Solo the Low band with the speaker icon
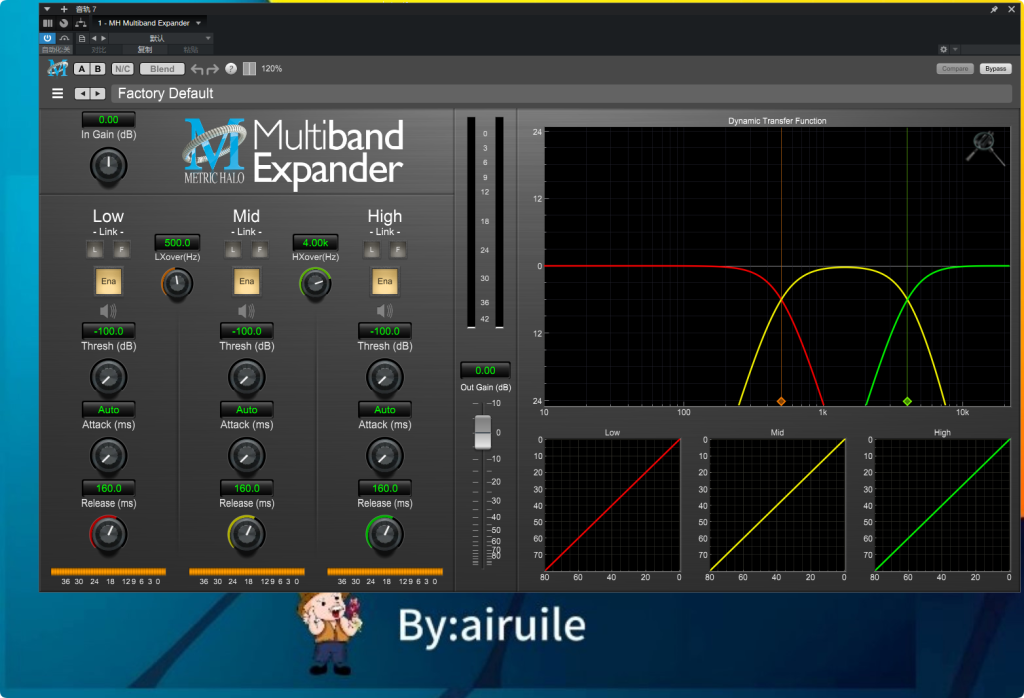 point(108,311)
